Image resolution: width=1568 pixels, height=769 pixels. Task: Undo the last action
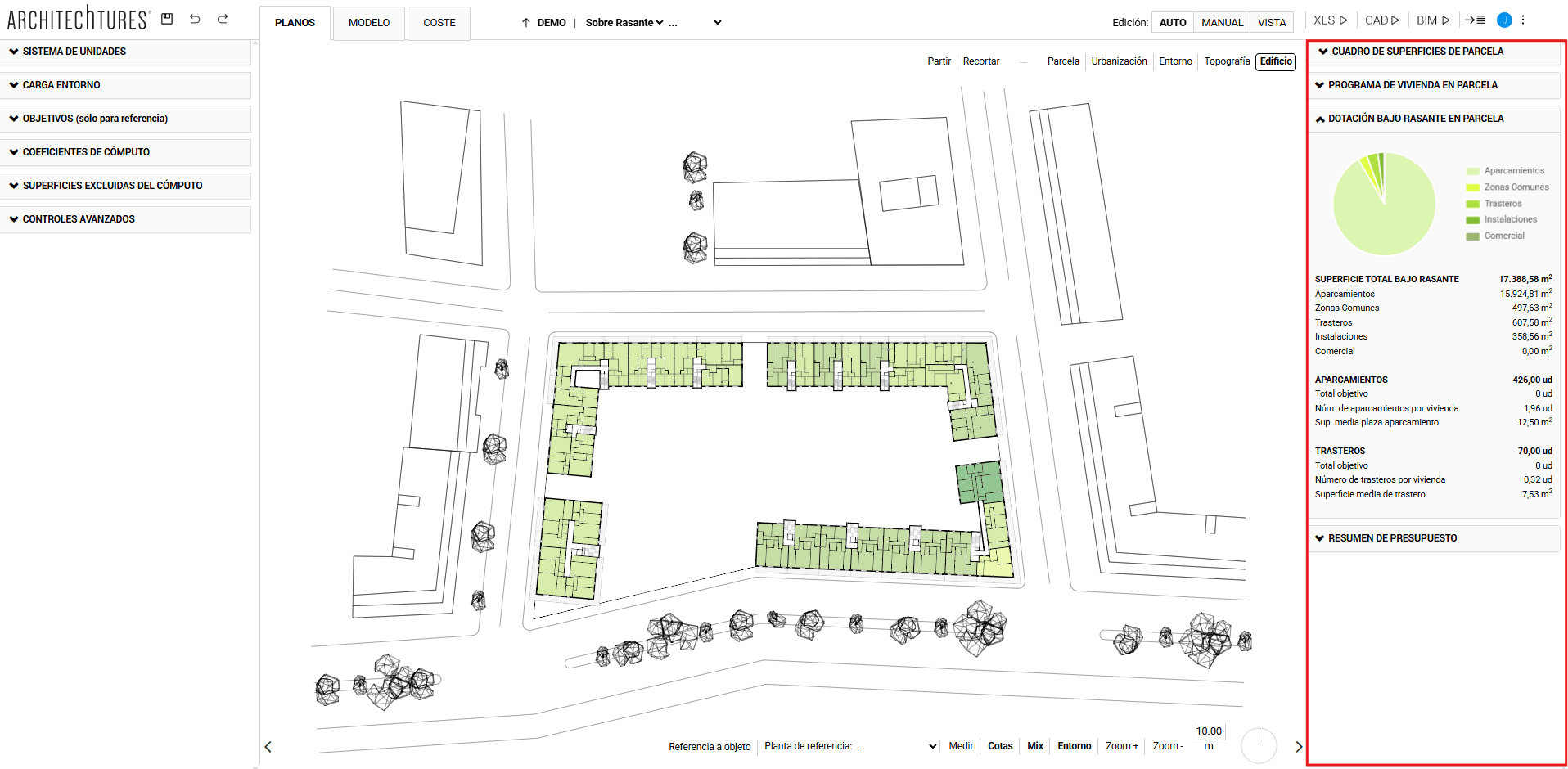[x=195, y=19]
